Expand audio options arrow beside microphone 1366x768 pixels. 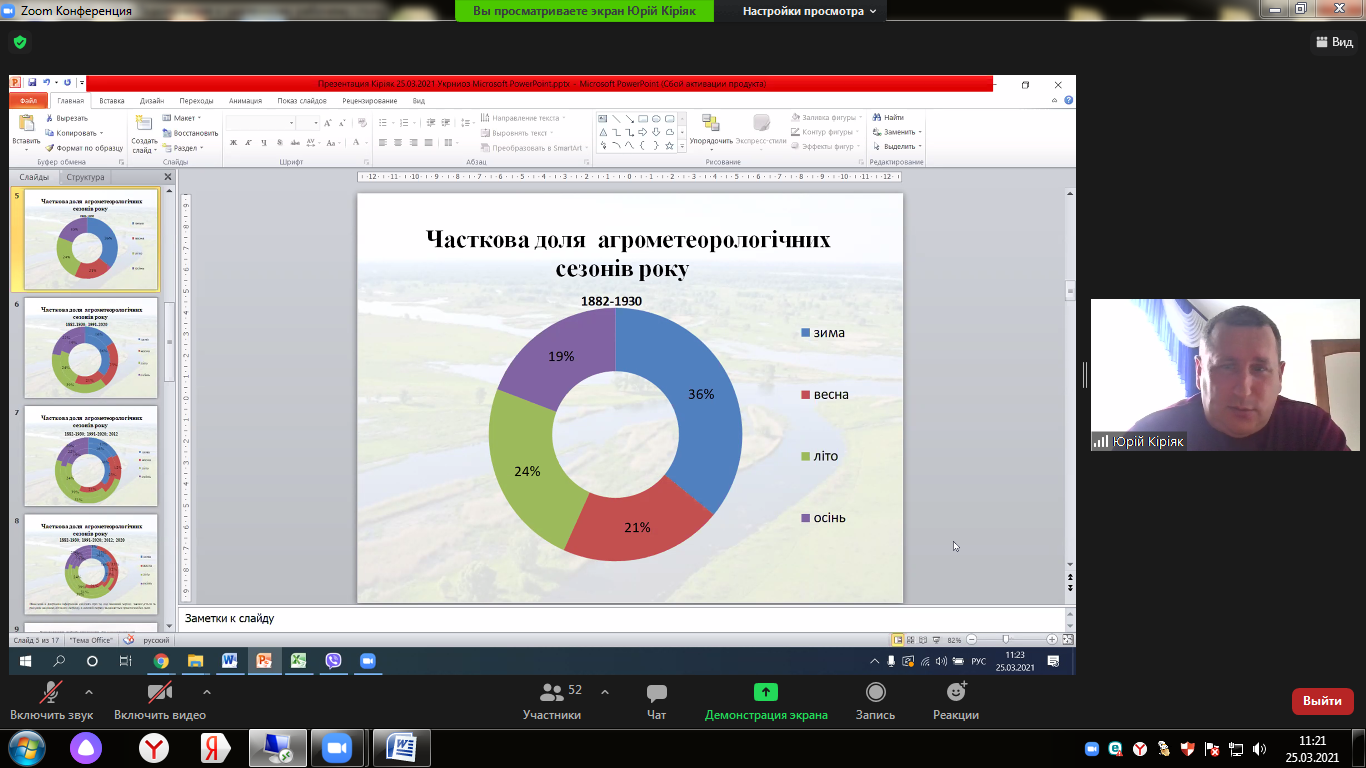pyautogui.click(x=89, y=692)
